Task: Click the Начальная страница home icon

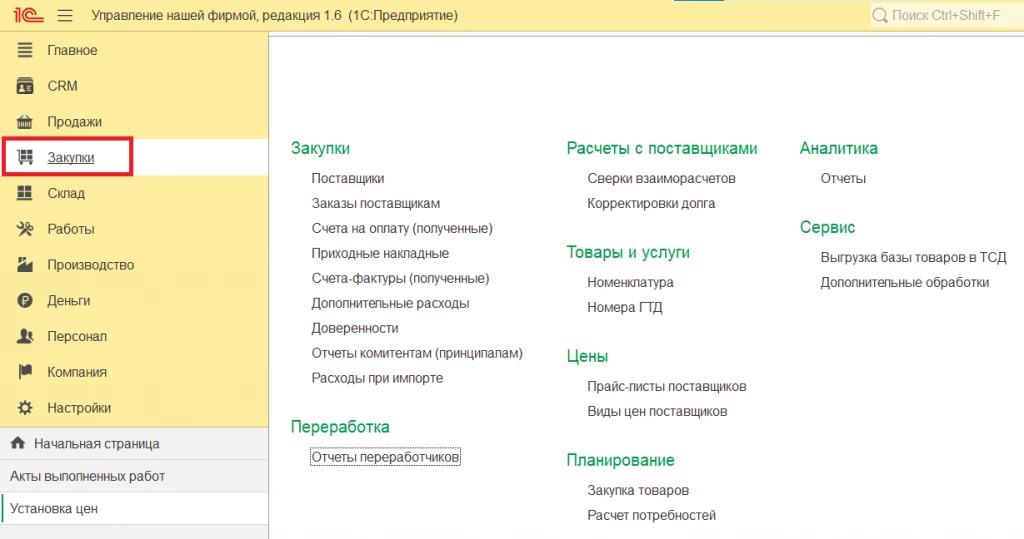Action: pyautogui.click(x=18, y=443)
